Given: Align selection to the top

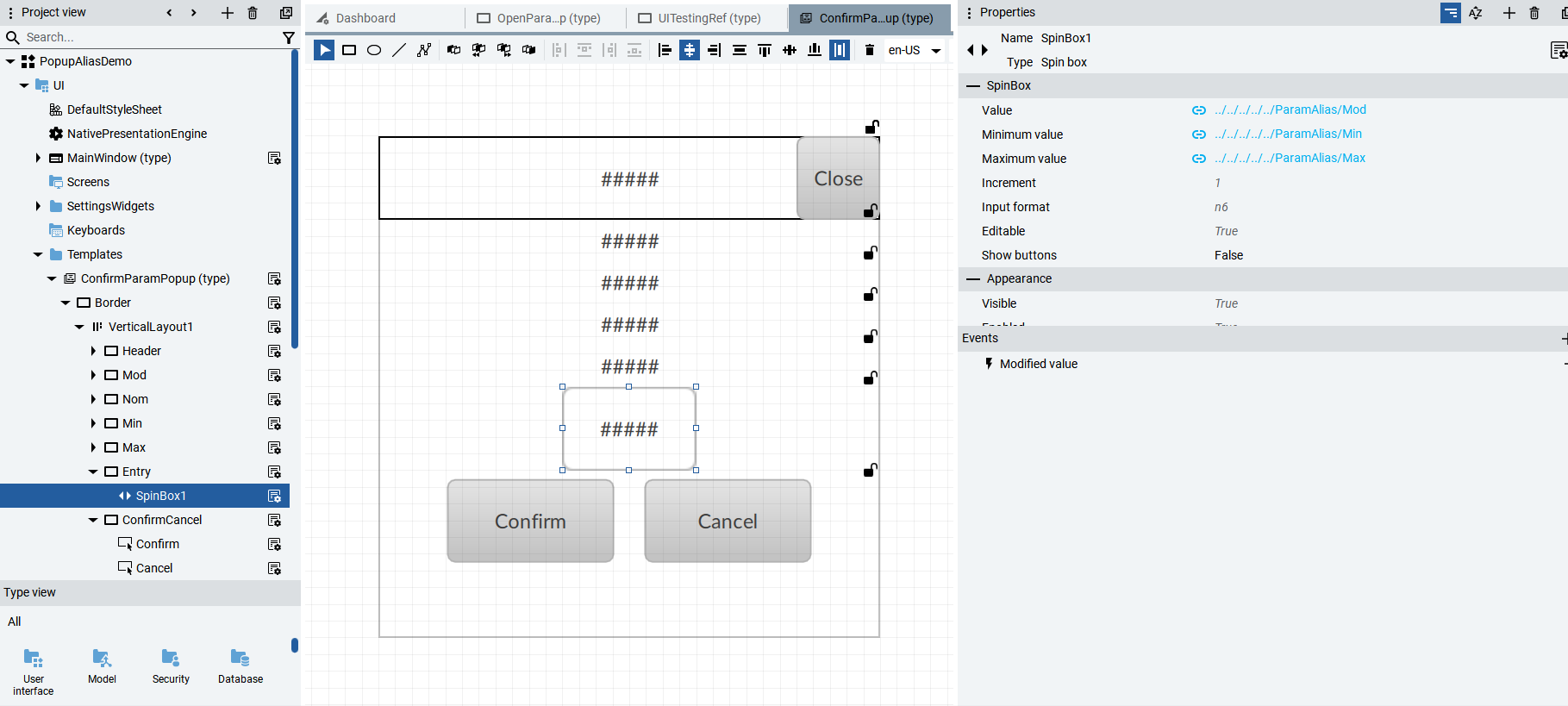Looking at the screenshot, I should 765,50.
